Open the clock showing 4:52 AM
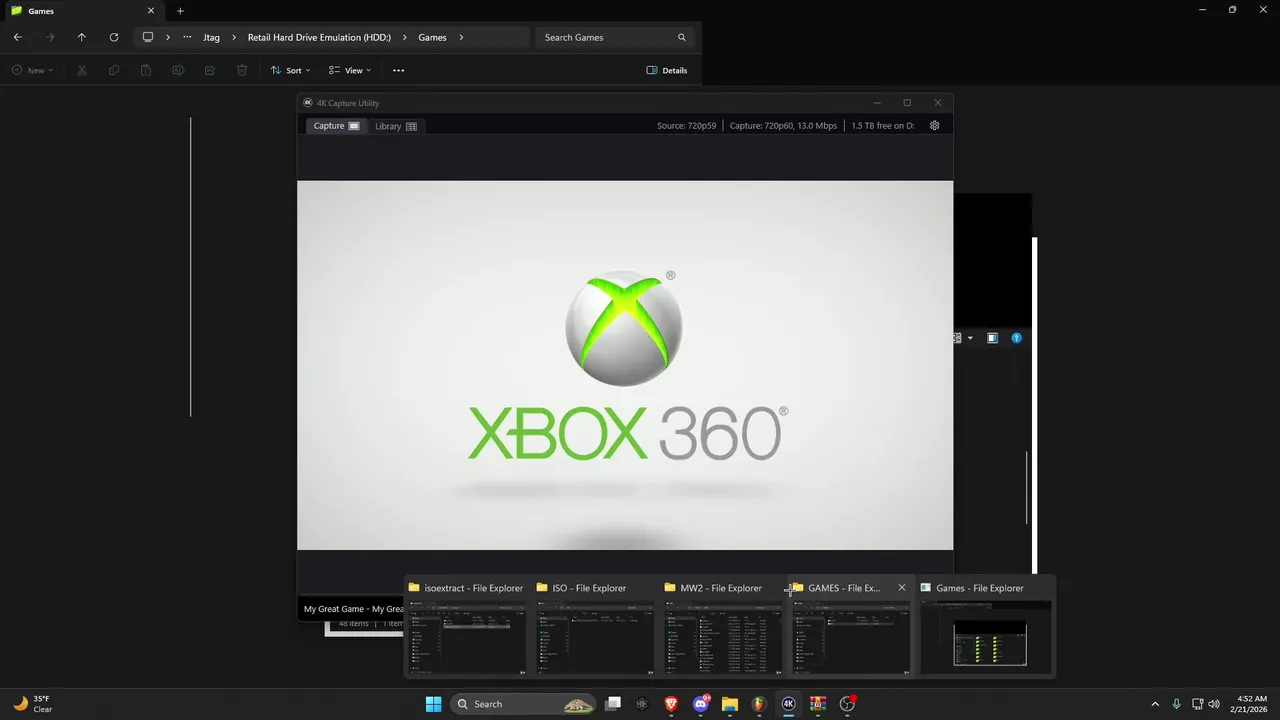Viewport: 1280px width, 720px height. point(1251,704)
